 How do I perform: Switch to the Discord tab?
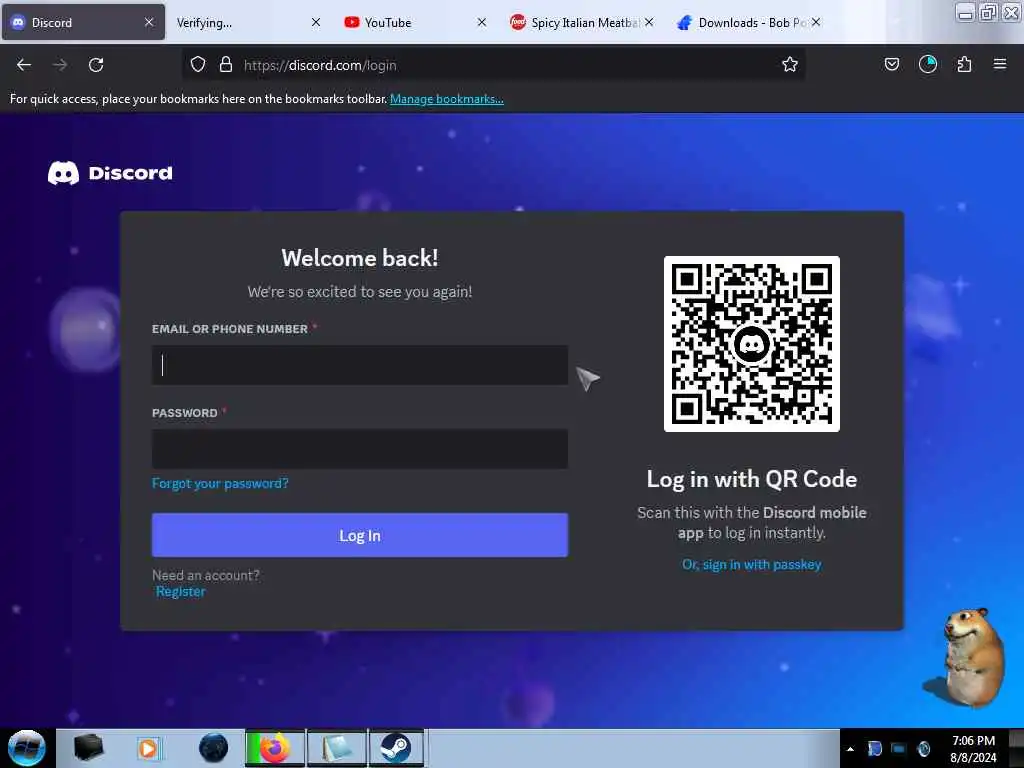coord(83,22)
